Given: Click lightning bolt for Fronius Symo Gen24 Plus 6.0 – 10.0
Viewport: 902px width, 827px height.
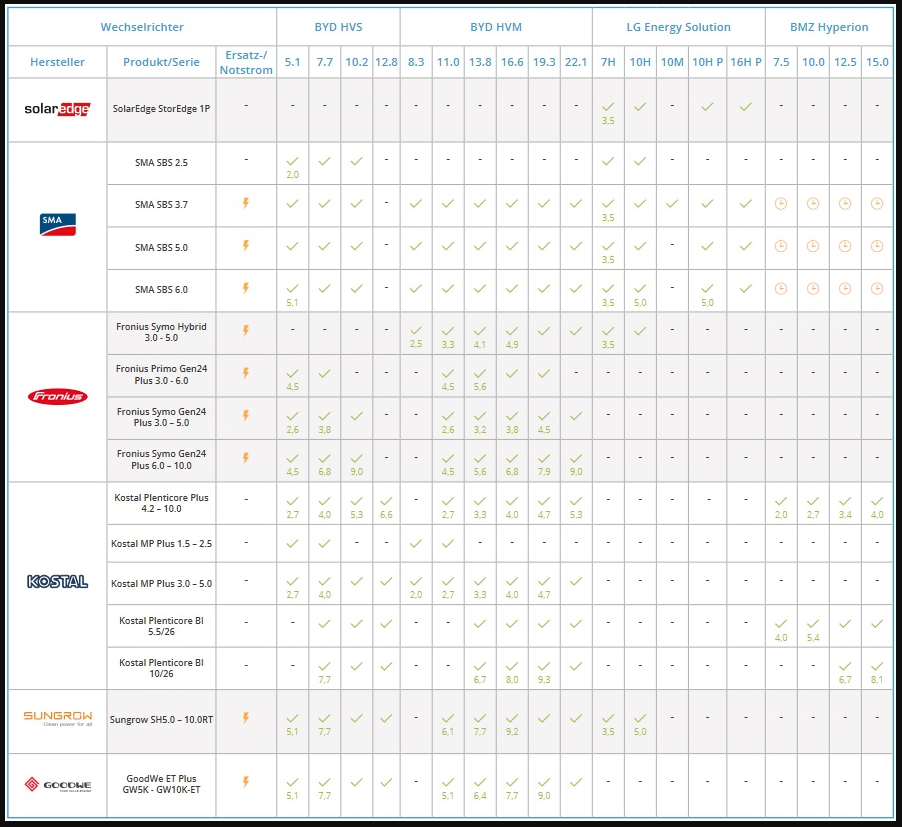Looking at the screenshot, I should click(246, 458).
